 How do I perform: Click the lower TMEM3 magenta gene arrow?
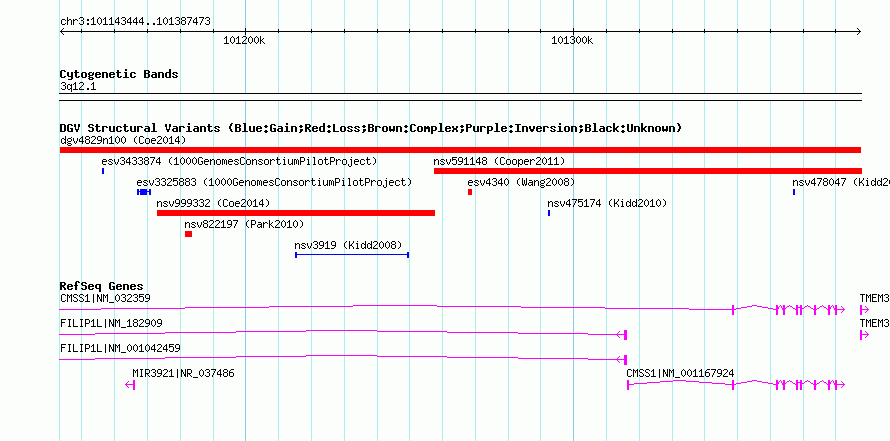[x=864, y=335]
